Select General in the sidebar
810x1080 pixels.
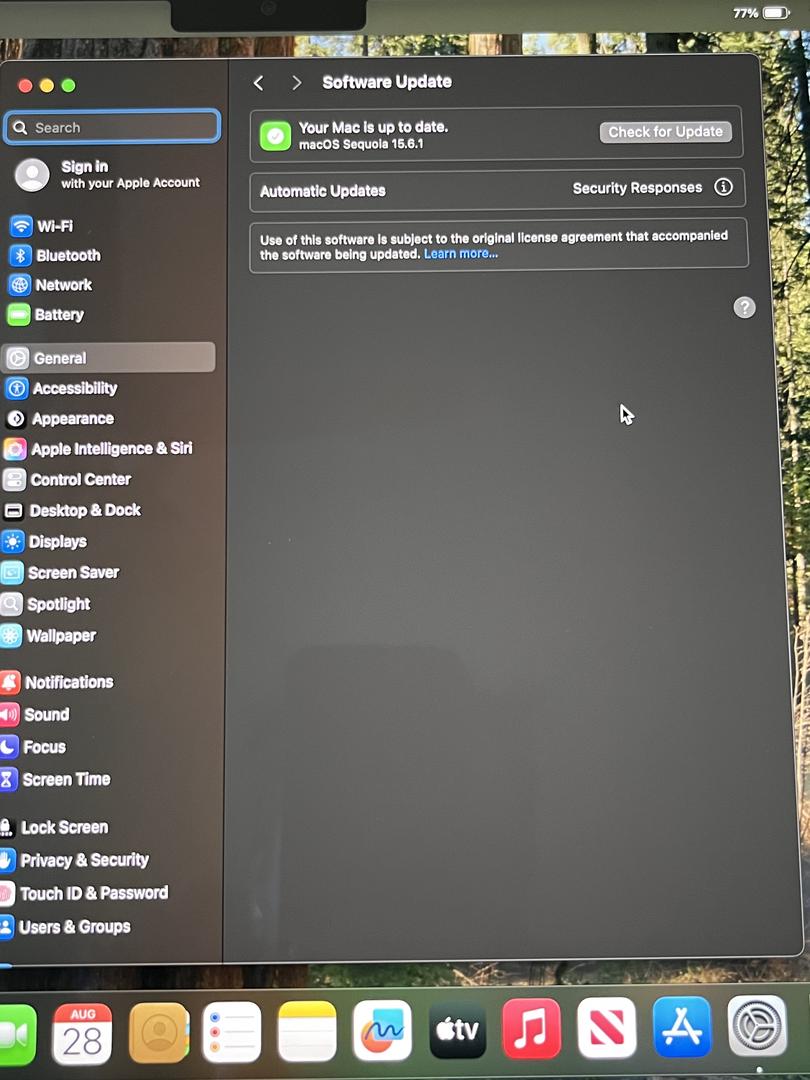109,357
